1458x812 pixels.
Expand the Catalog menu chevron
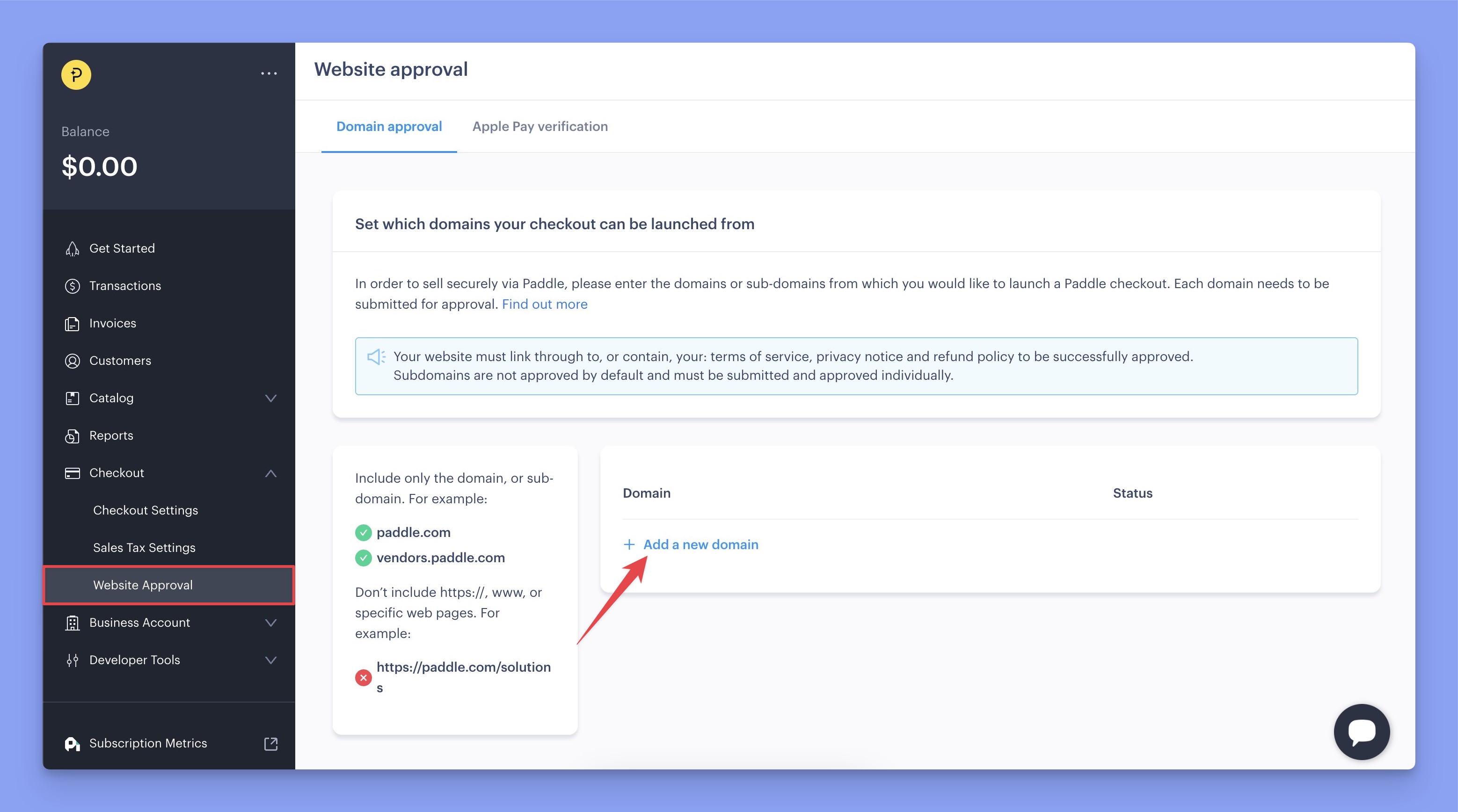click(271, 399)
